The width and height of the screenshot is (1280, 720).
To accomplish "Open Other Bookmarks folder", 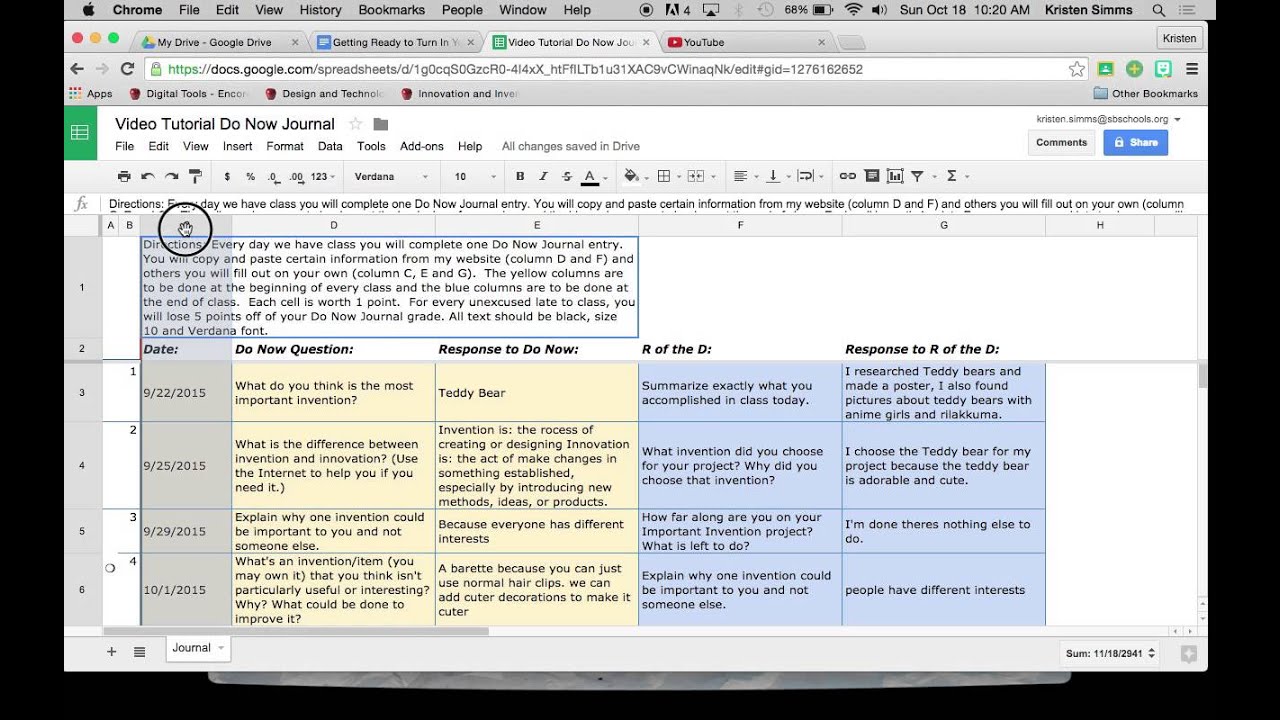I will click(1145, 94).
